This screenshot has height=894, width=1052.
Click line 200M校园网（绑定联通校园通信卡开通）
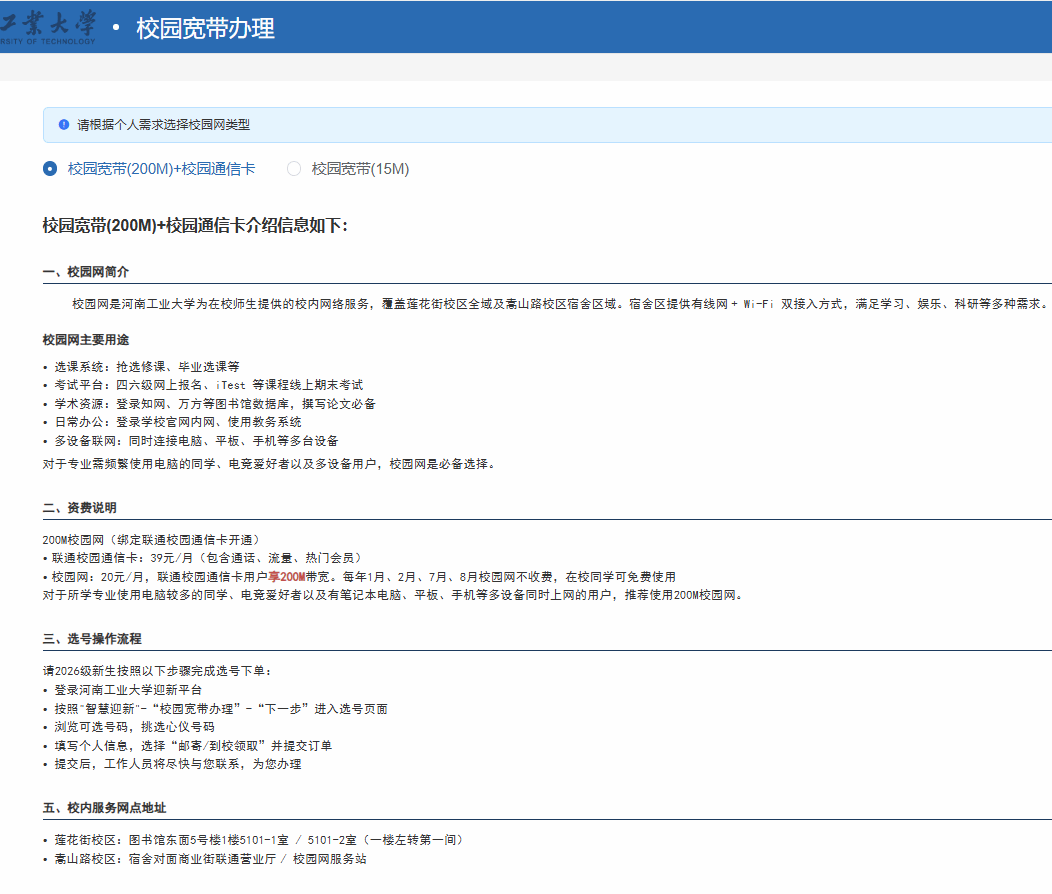[153, 540]
